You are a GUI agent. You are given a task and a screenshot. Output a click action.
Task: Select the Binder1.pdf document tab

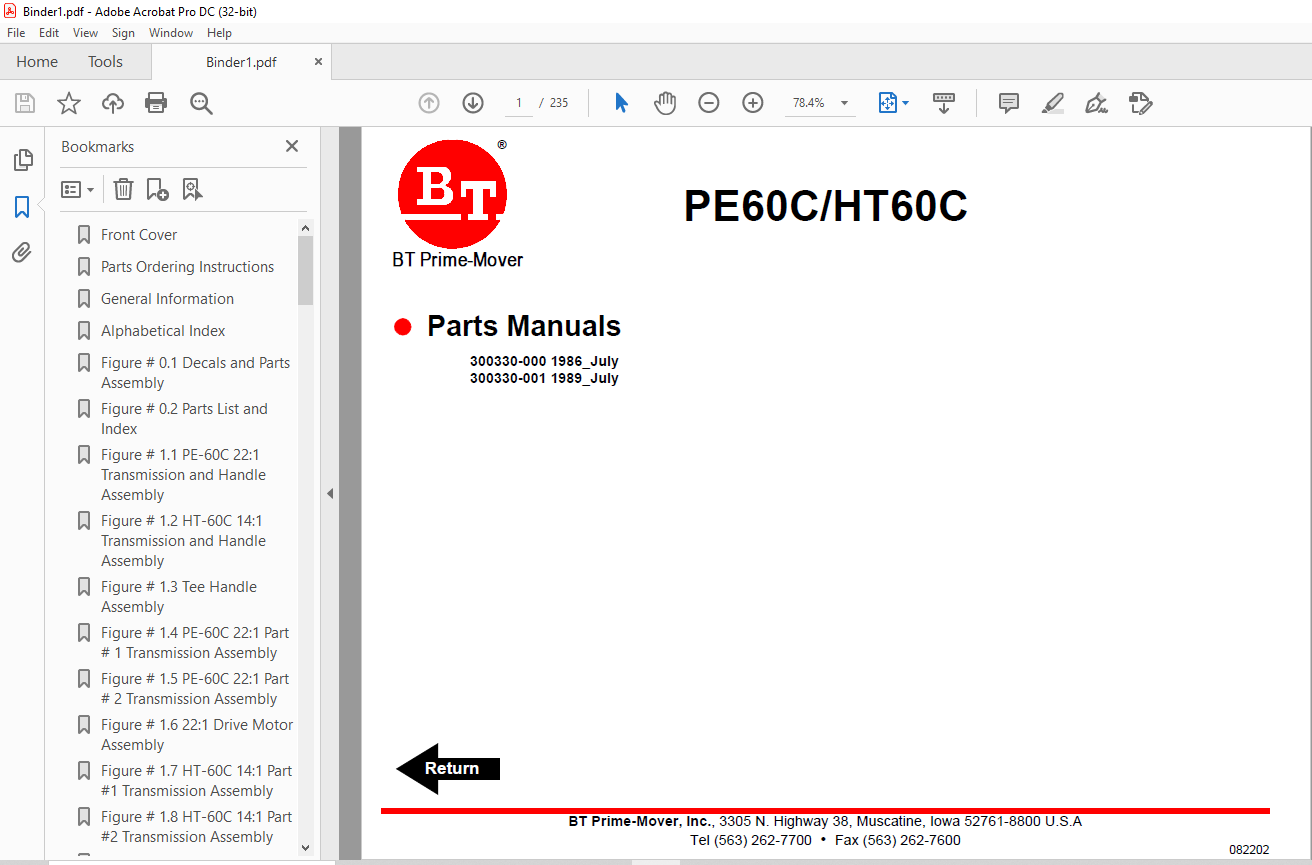pyautogui.click(x=241, y=61)
